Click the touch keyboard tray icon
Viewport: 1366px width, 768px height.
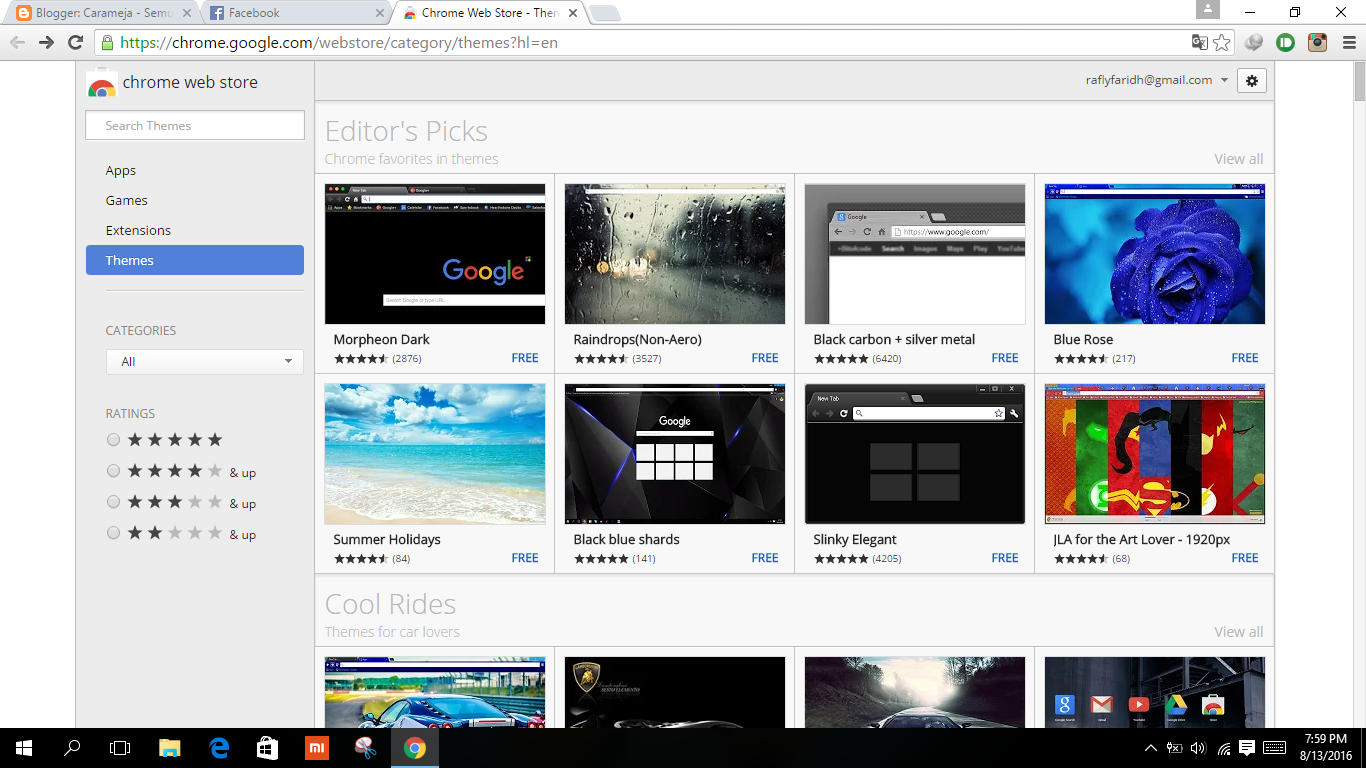[x=1274, y=747]
